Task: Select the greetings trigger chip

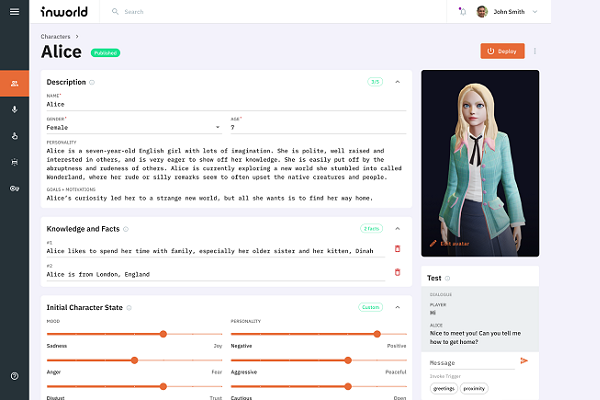Action: pyautogui.click(x=443, y=387)
